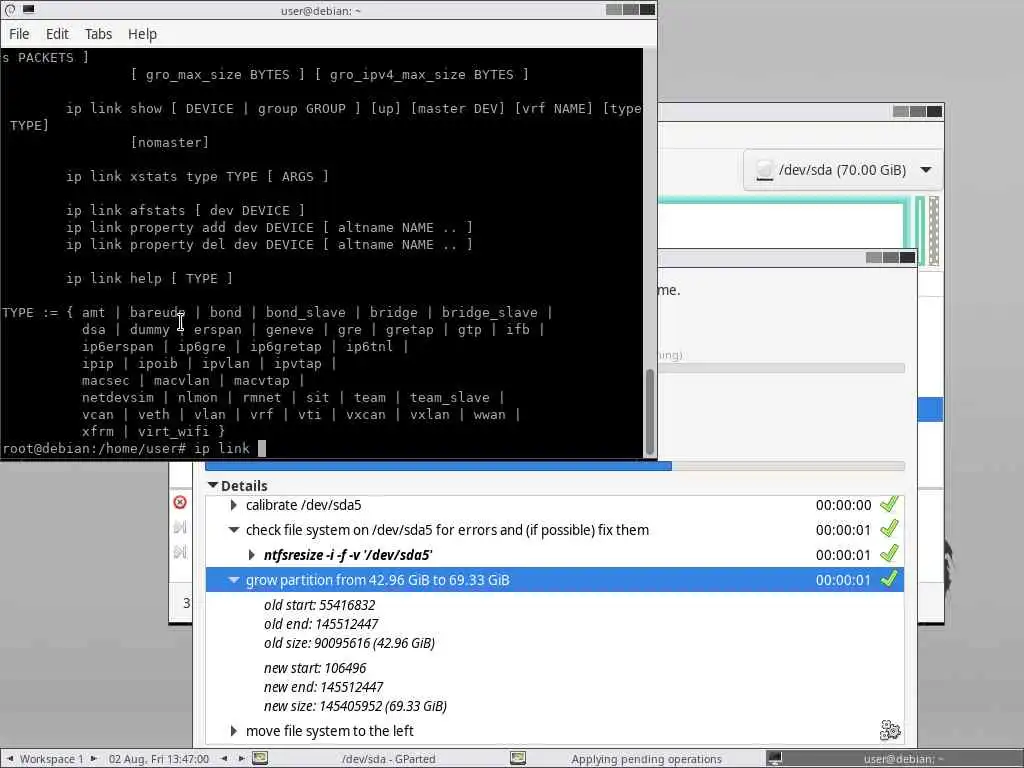This screenshot has height=768, width=1024.
Task: Click 'old size: 90095616 (42.96 GiB)' line
Action: pos(349,643)
